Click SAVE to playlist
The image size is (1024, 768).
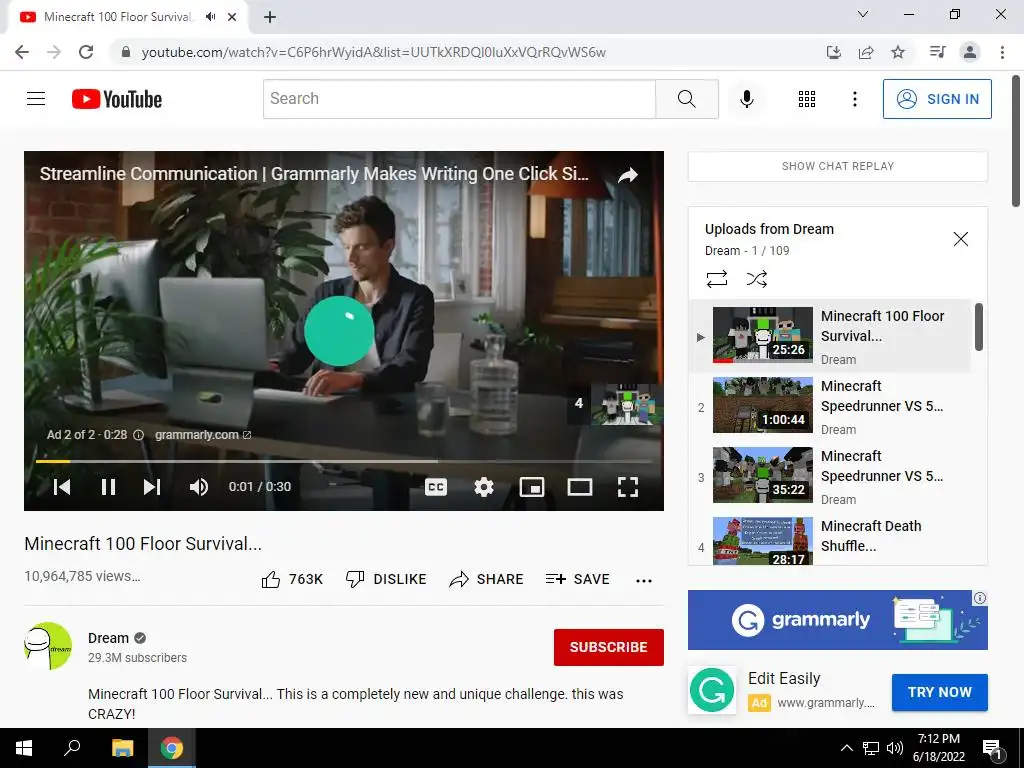[x=577, y=579]
